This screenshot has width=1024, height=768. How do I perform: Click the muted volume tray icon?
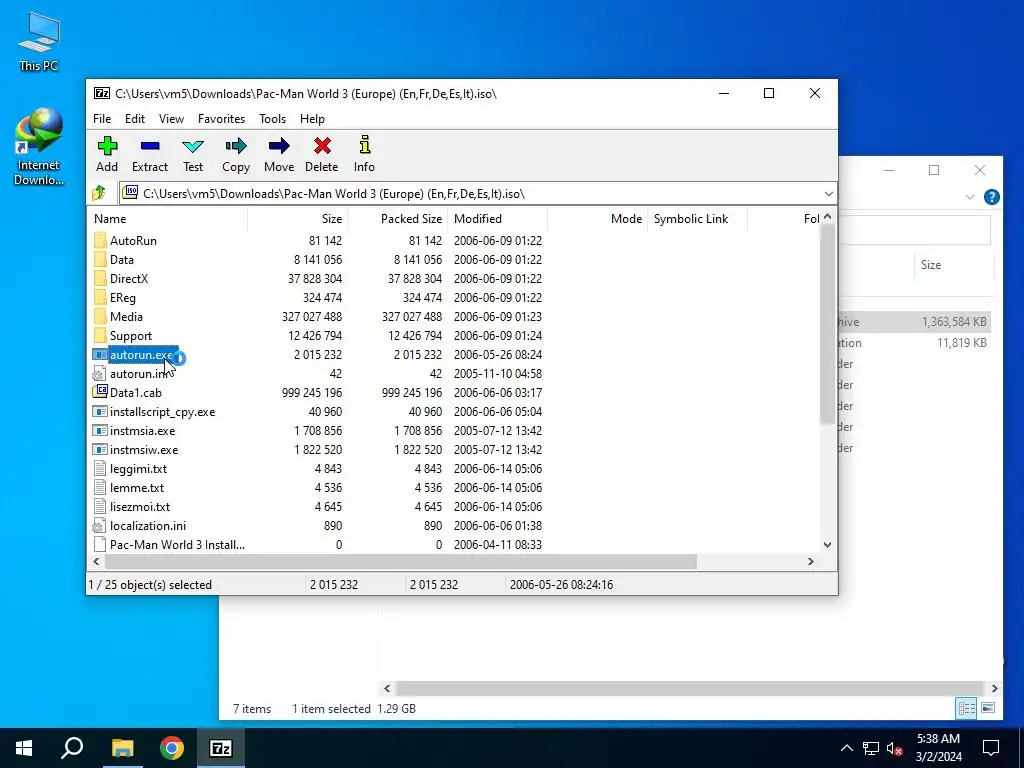pos(894,748)
